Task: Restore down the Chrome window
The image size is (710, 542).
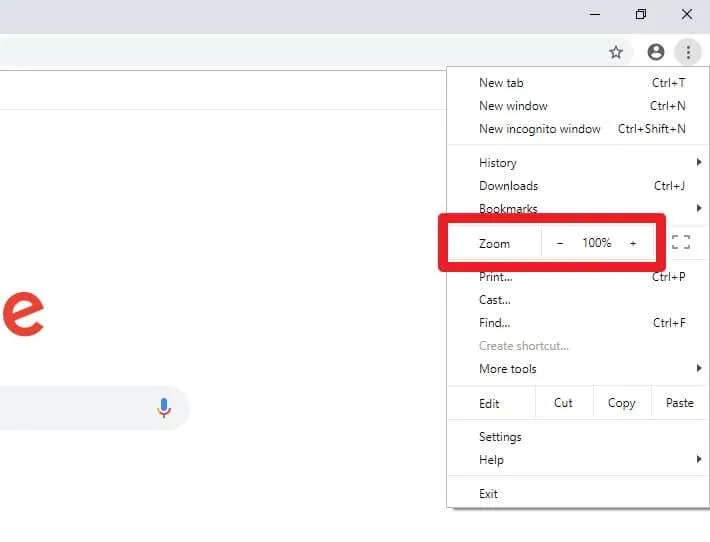Action: tap(640, 14)
